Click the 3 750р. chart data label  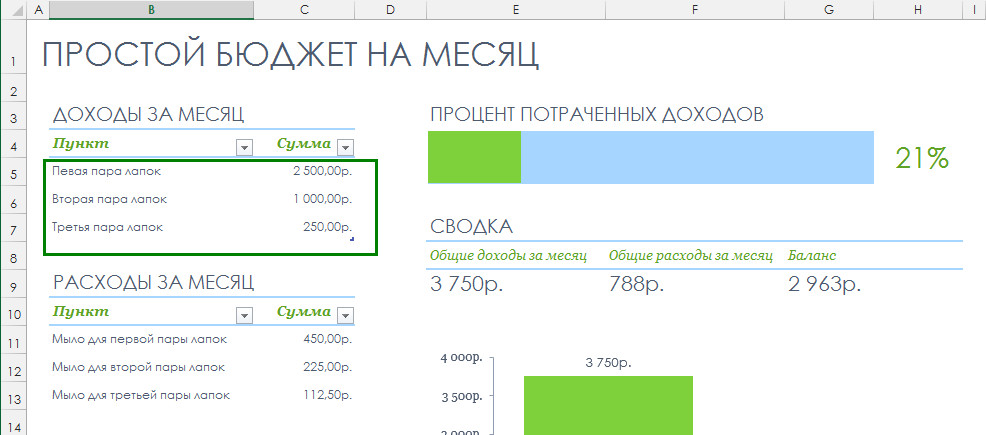[x=608, y=363]
